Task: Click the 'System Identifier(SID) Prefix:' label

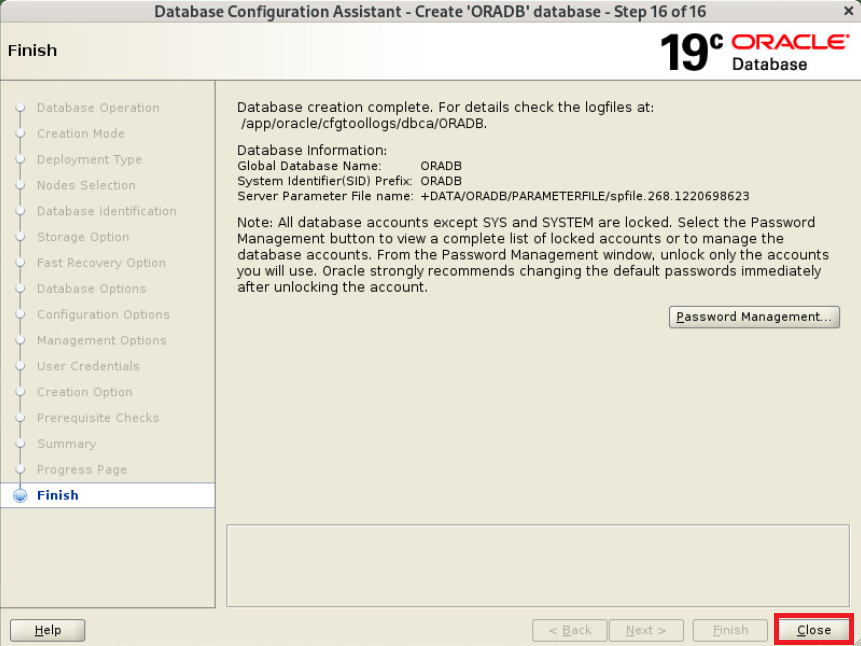Action: [325, 181]
